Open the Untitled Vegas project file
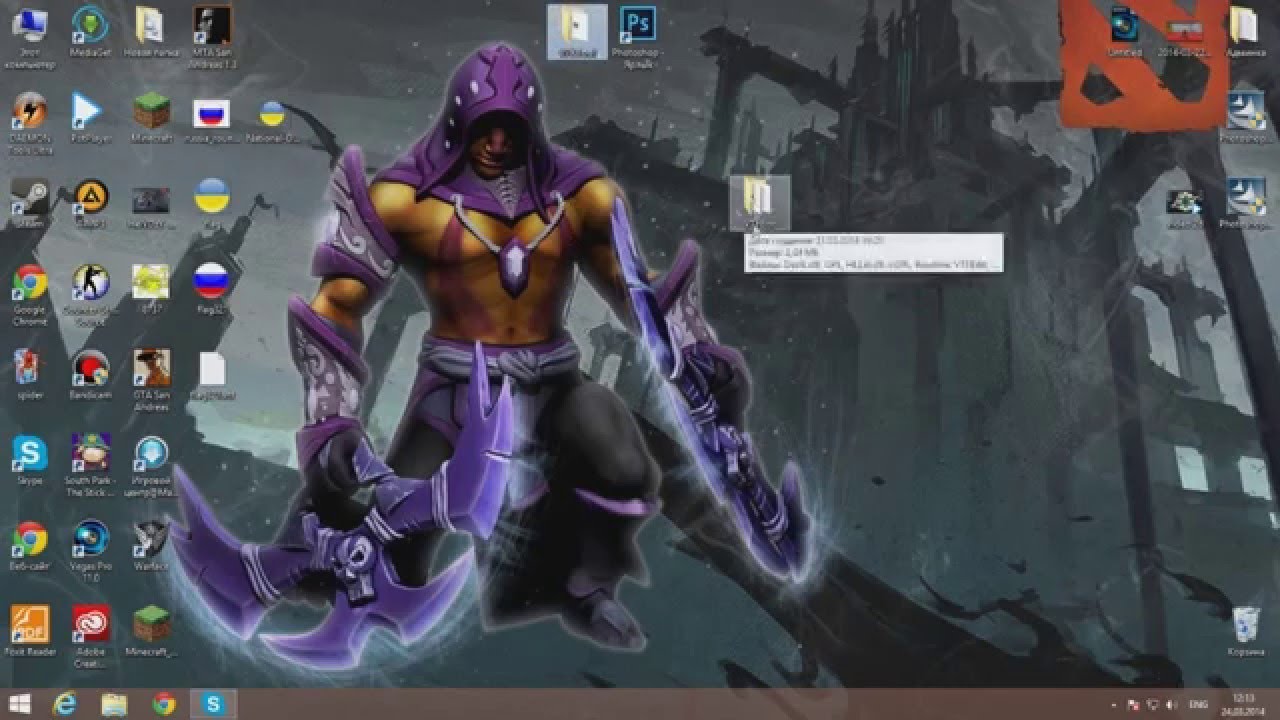Screen dimensions: 1280x720 click(1125, 32)
